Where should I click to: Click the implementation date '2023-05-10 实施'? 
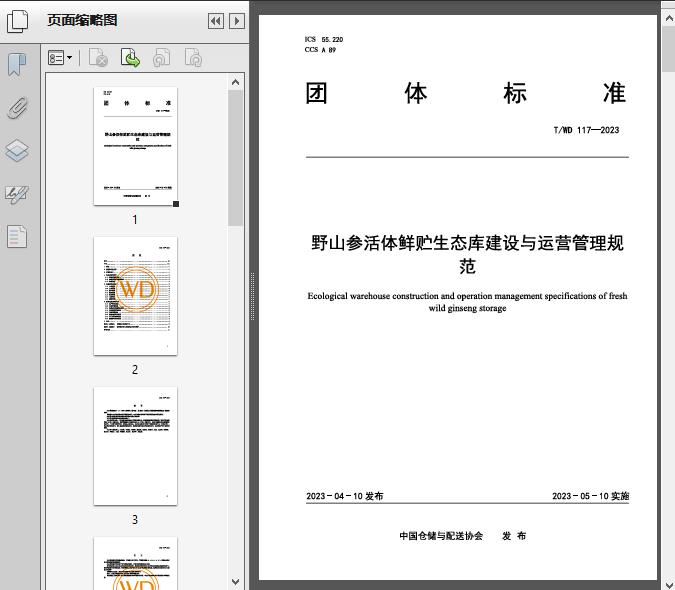click(x=591, y=496)
